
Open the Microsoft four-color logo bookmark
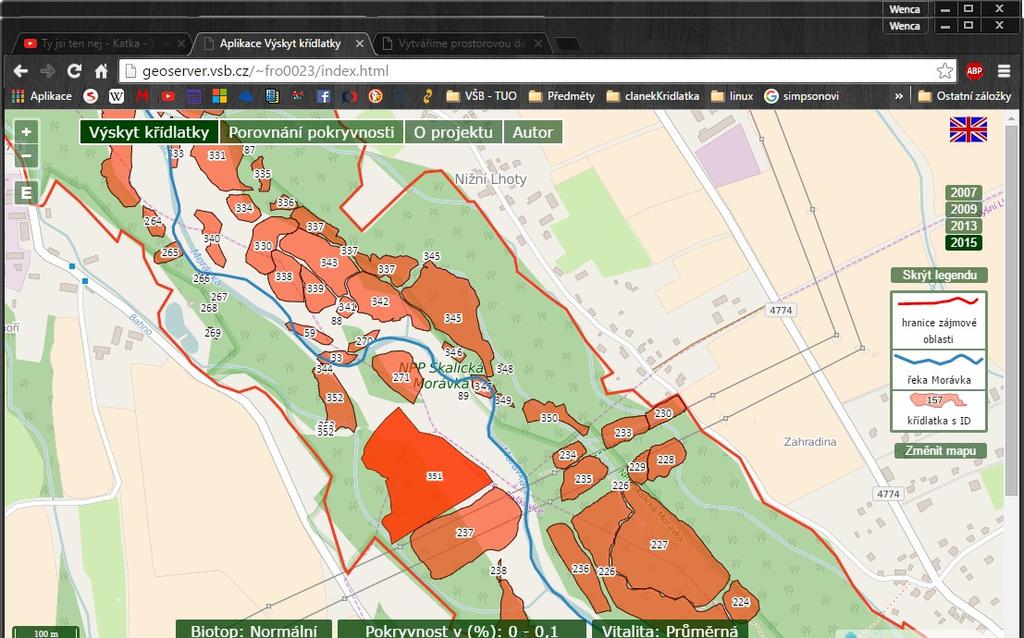point(219,96)
